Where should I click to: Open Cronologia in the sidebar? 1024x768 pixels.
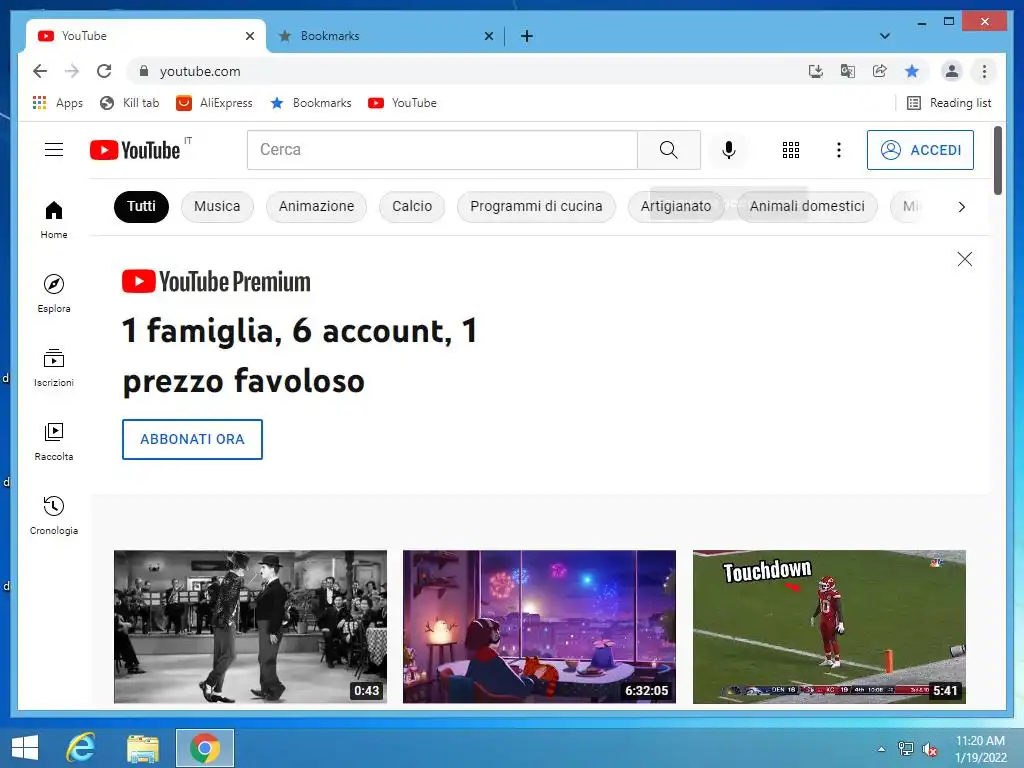(x=54, y=515)
